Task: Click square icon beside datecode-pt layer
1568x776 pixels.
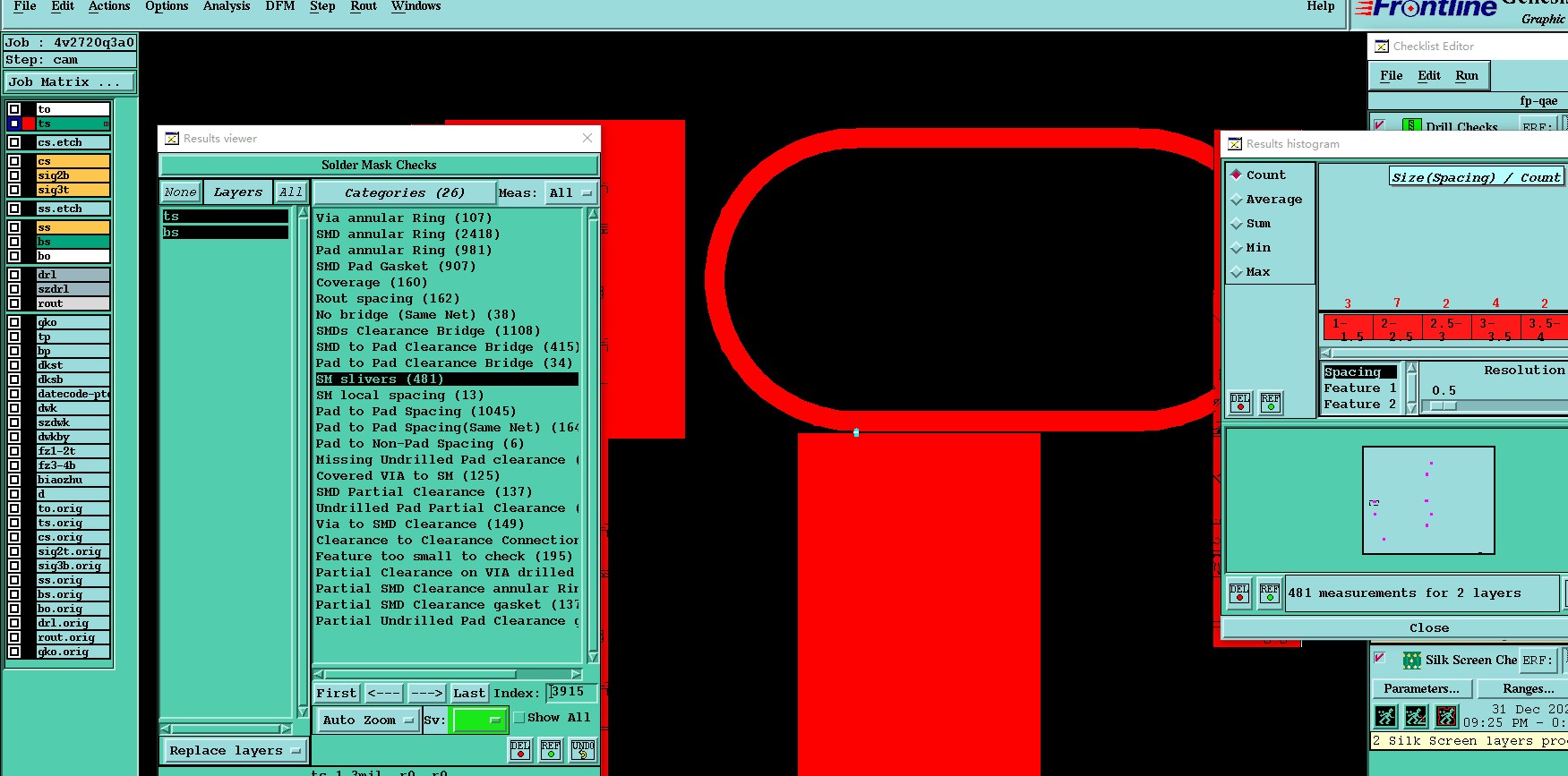Action: coord(14,394)
